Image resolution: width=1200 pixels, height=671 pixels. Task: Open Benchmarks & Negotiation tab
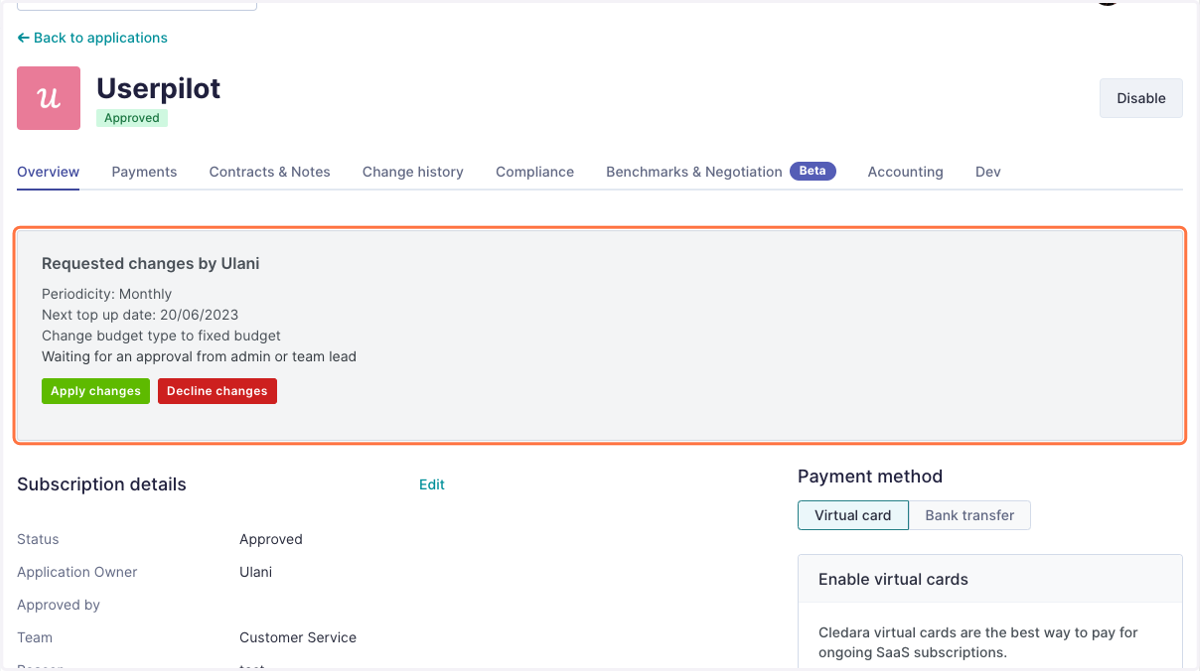[694, 172]
